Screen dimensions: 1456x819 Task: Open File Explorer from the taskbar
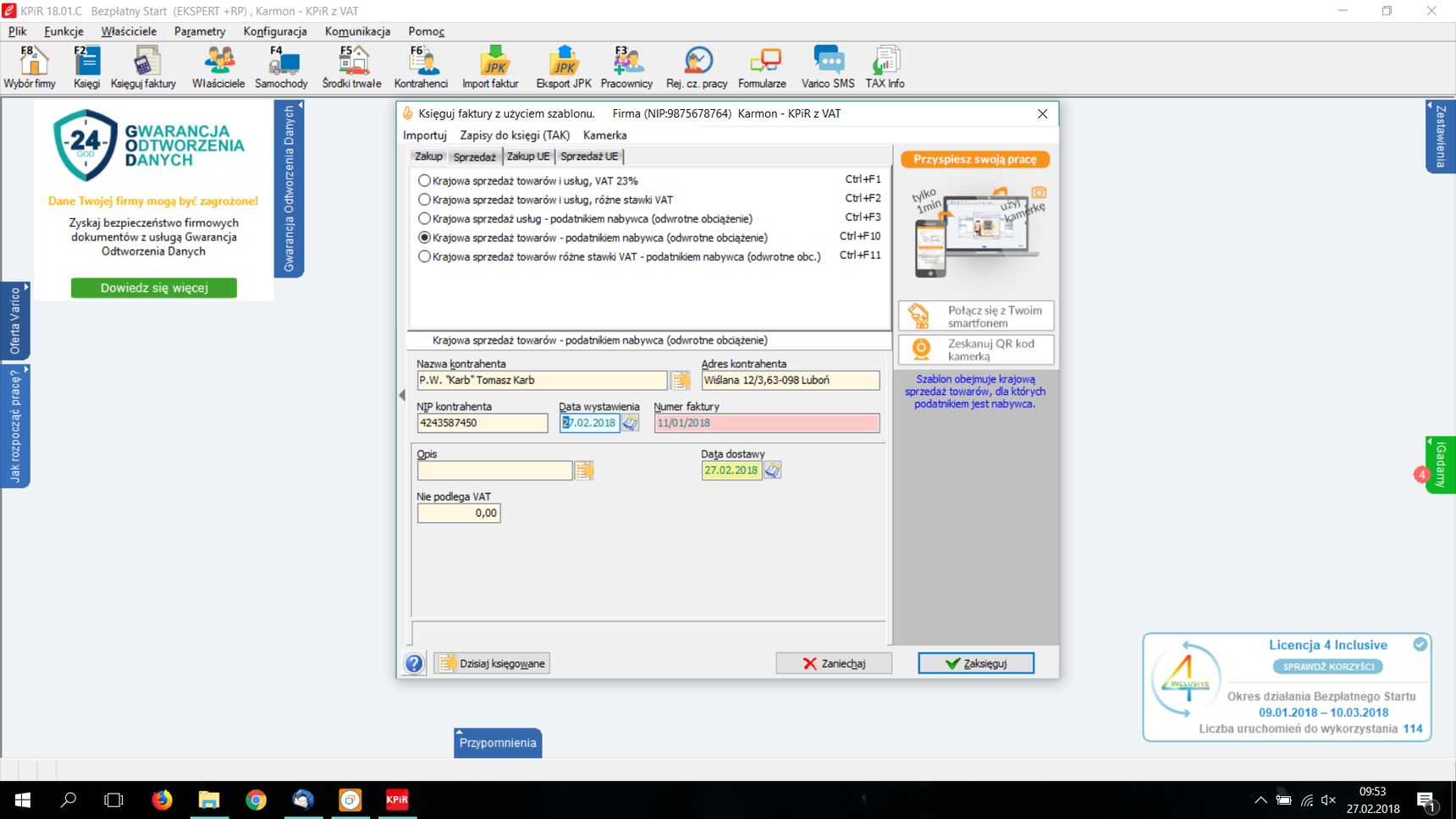(208, 800)
